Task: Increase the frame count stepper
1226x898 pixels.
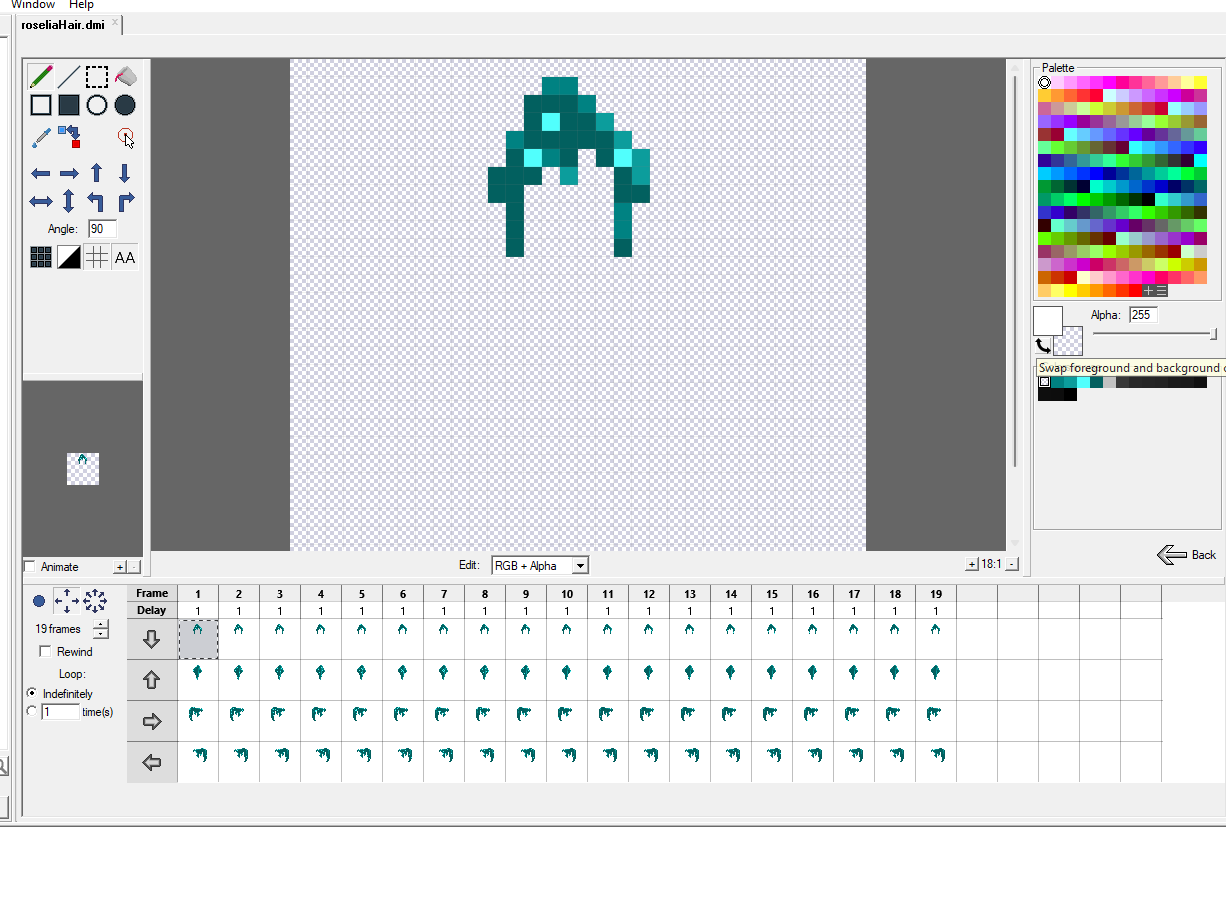Action: click(x=101, y=625)
